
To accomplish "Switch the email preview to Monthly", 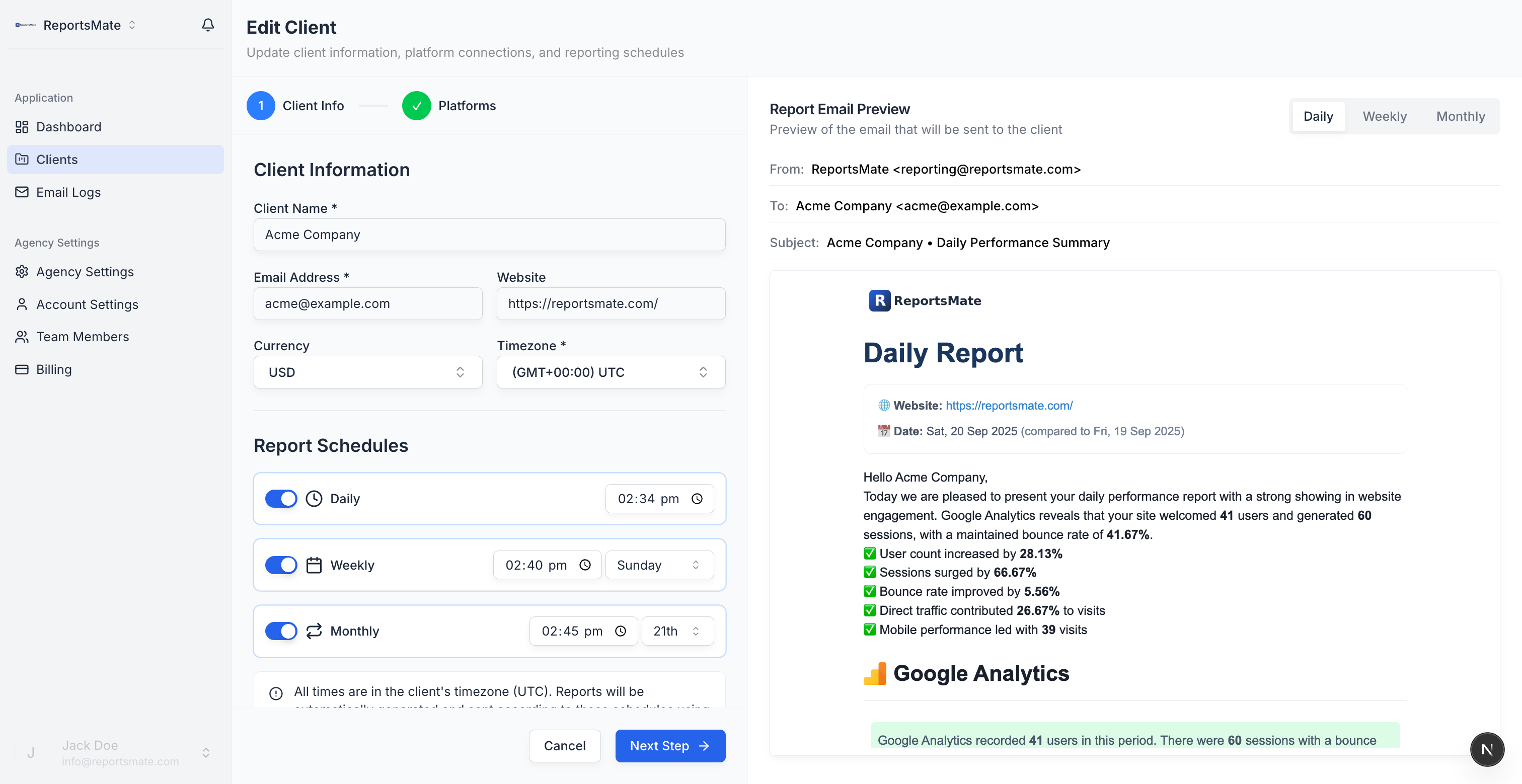I will [1461, 116].
